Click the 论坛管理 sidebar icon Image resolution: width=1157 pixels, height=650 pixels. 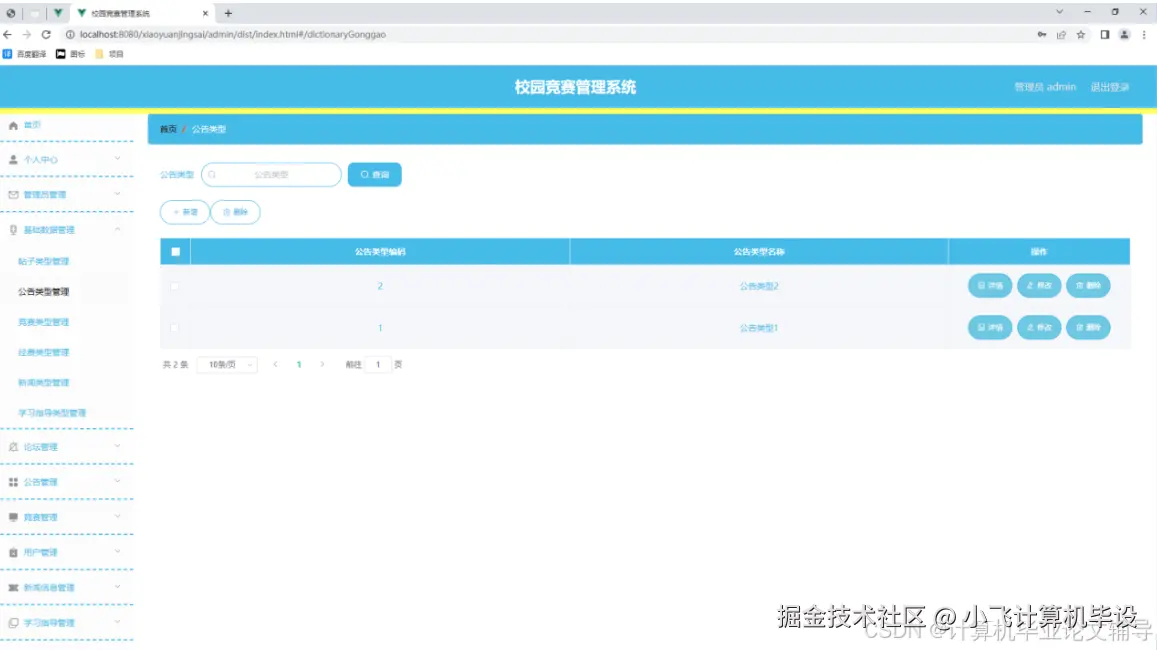[14, 446]
